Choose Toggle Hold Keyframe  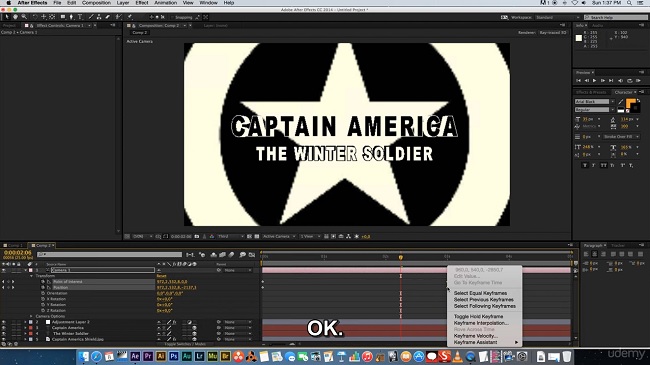click(478, 316)
